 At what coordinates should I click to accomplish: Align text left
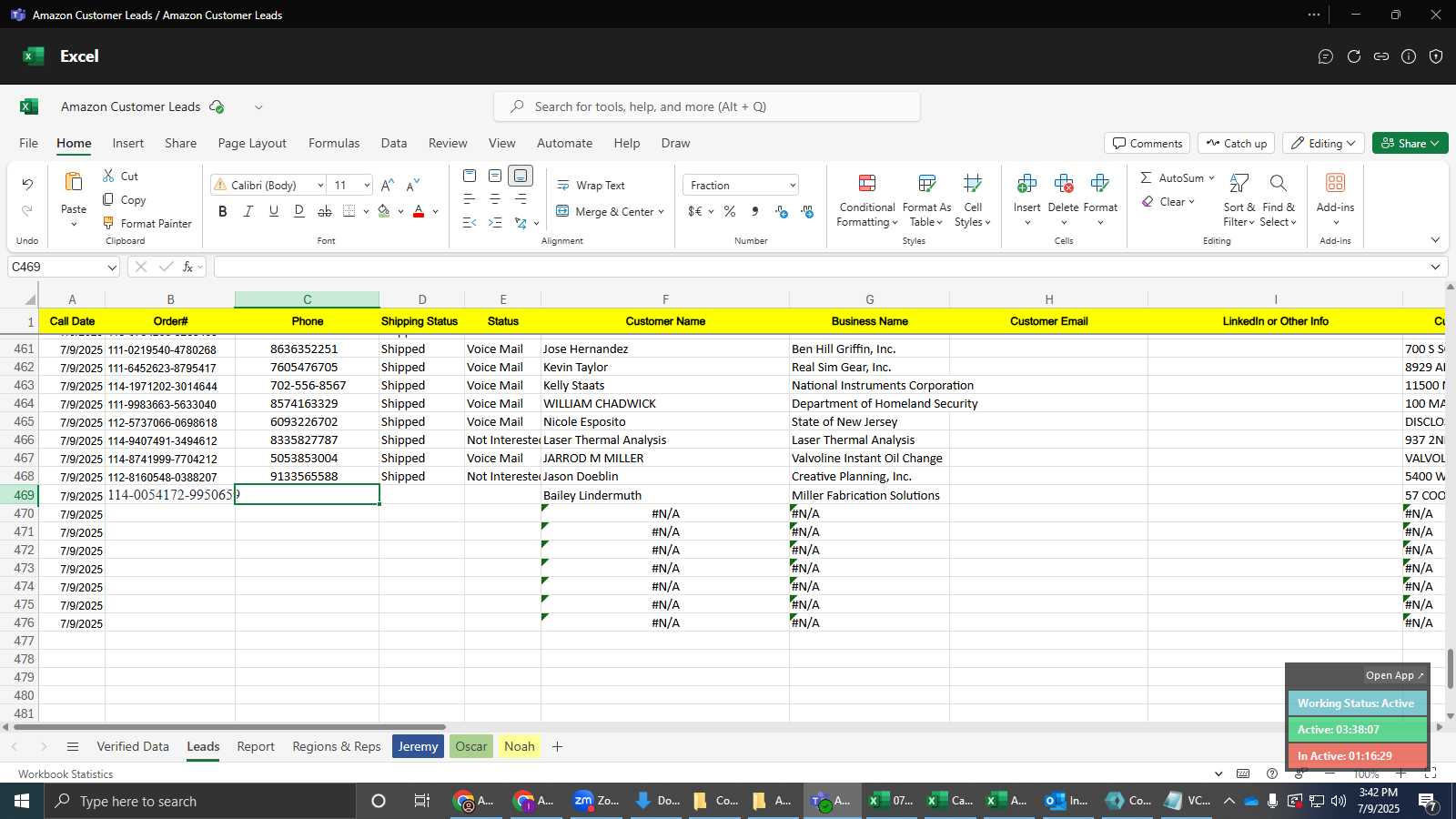tap(470, 198)
